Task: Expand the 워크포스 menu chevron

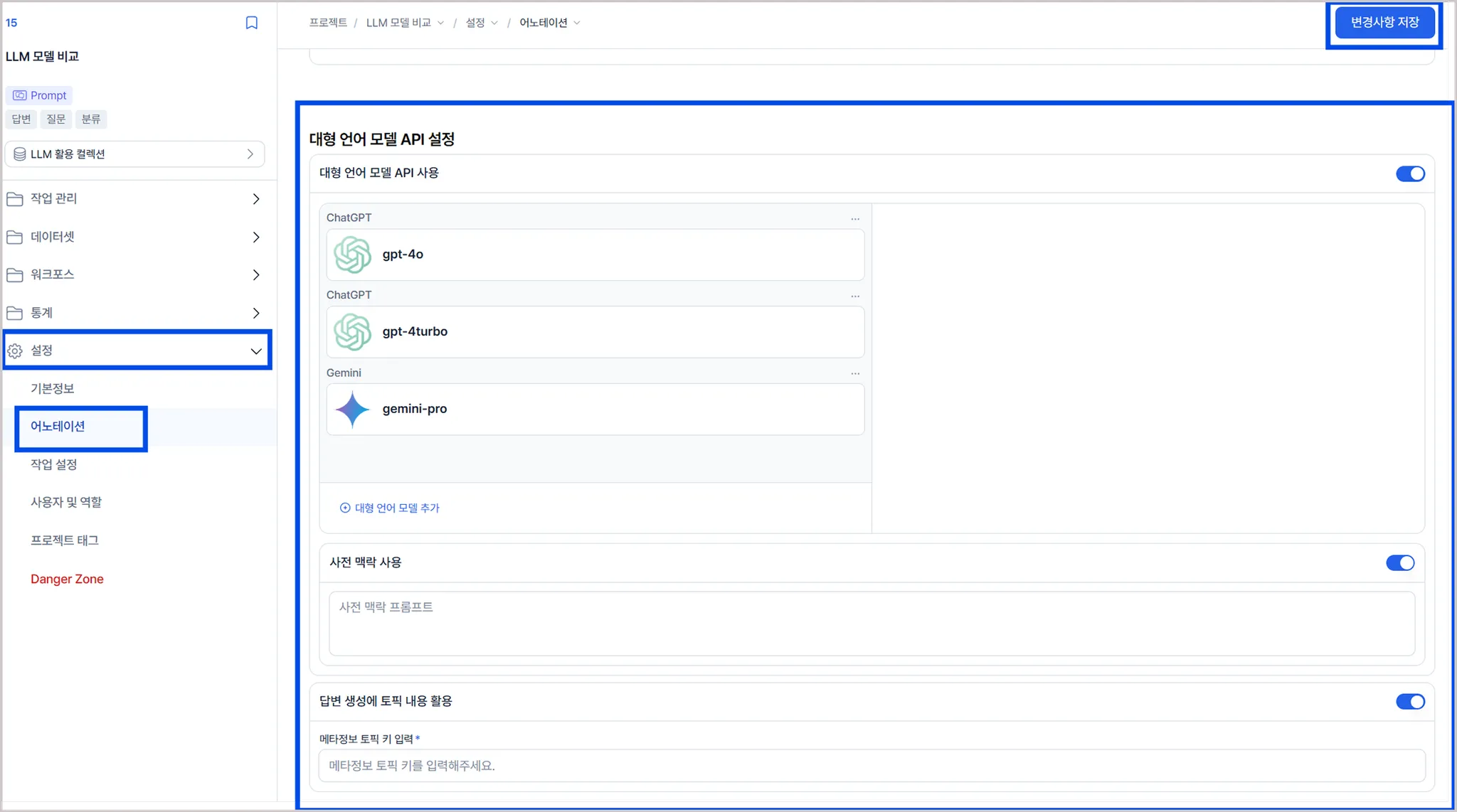Action: (x=256, y=274)
